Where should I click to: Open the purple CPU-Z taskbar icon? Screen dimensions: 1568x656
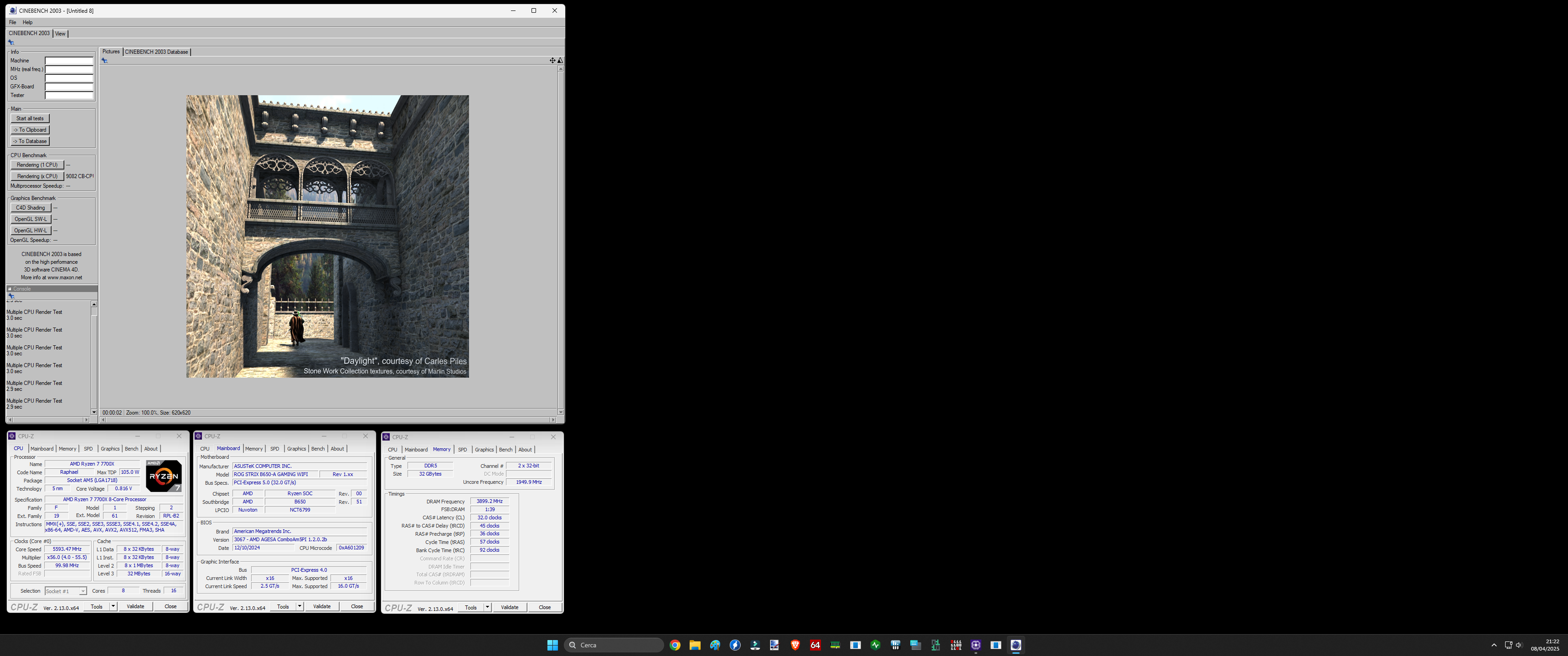(976, 645)
